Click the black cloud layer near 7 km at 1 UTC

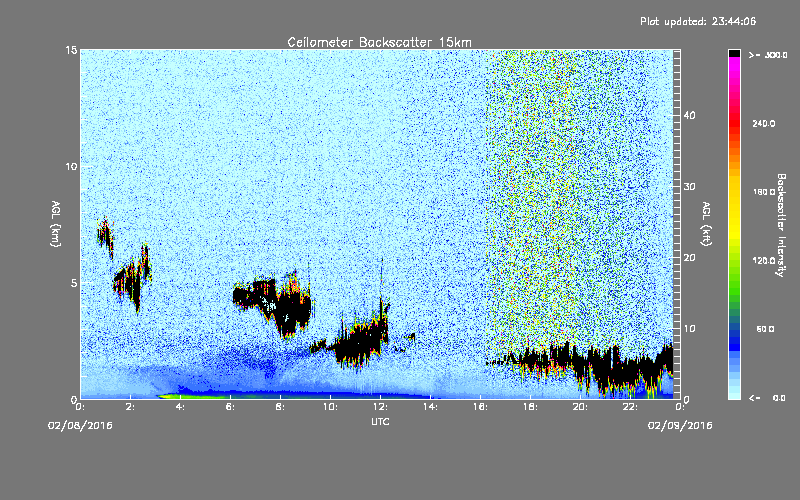point(105,236)
